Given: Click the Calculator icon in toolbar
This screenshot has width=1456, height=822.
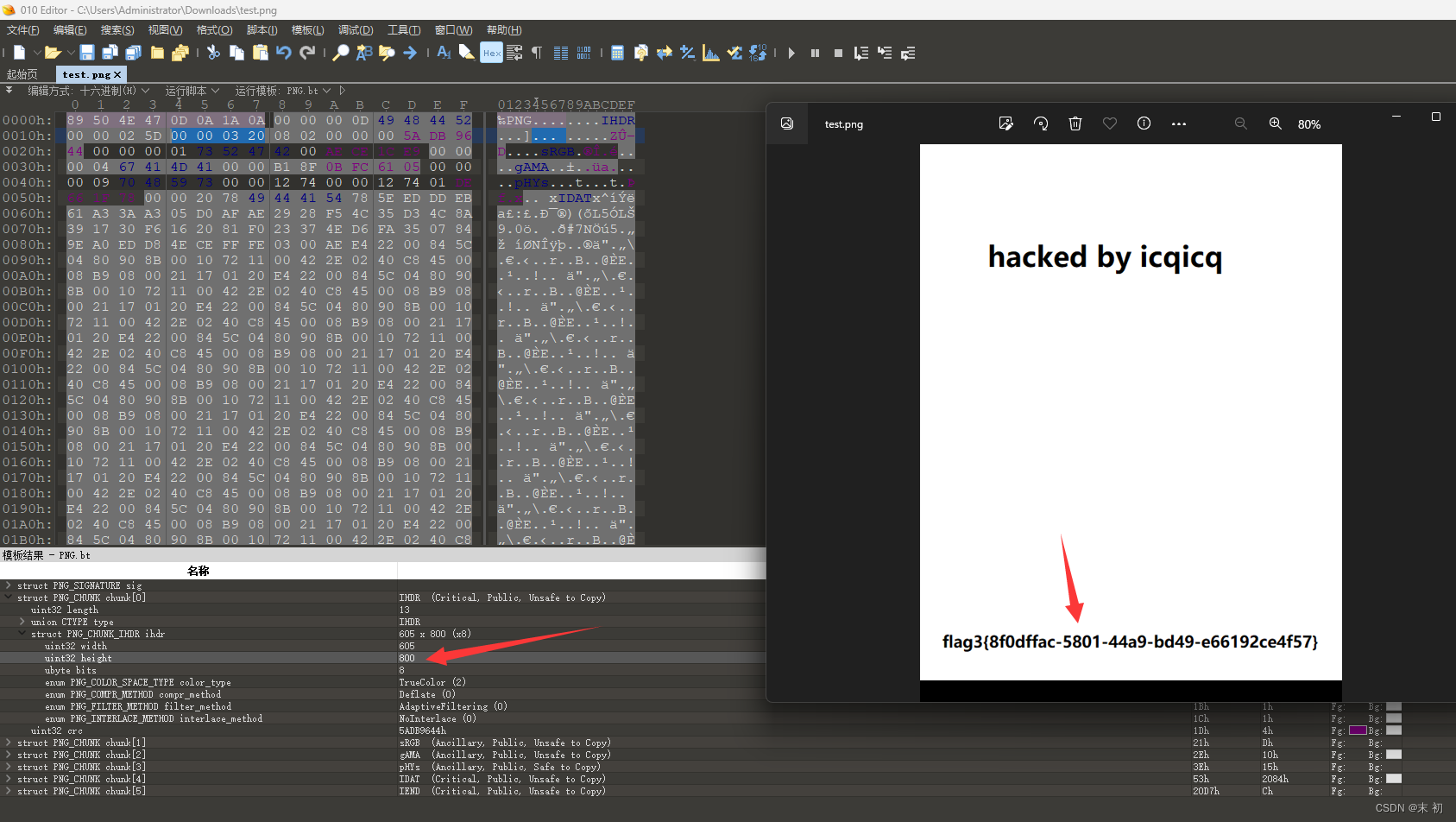Looking at the screenshot, I should 617,53.
